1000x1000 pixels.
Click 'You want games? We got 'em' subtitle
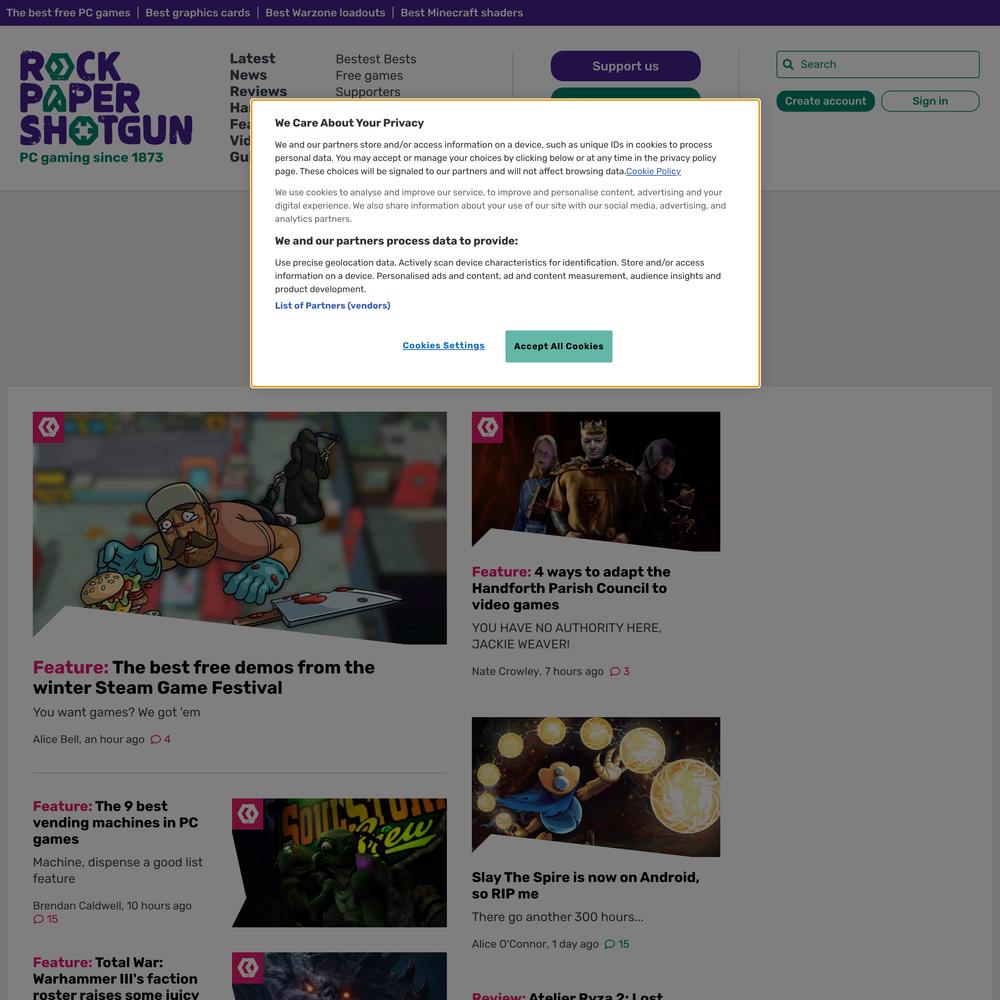(x=117, y=712)
